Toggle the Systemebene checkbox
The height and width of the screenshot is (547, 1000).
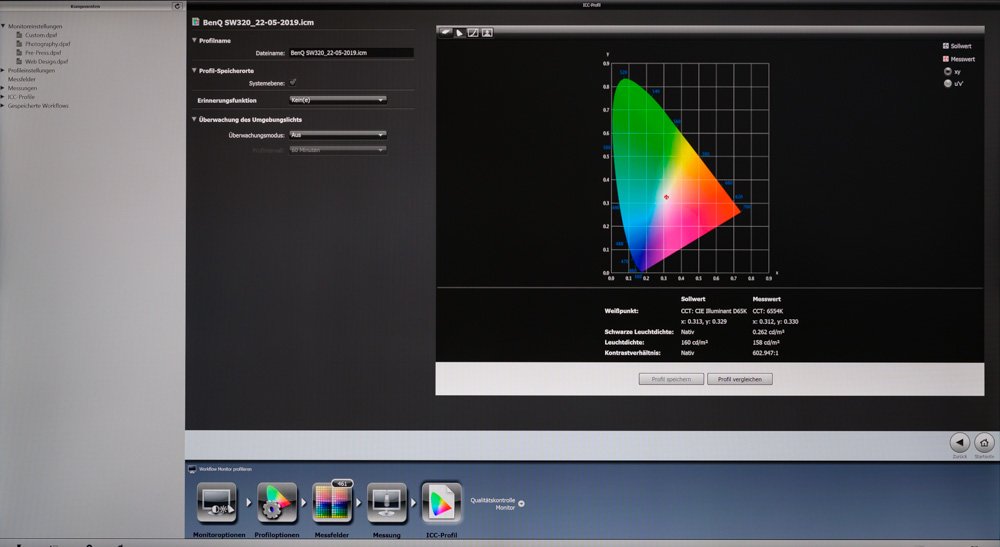[293, 83]
